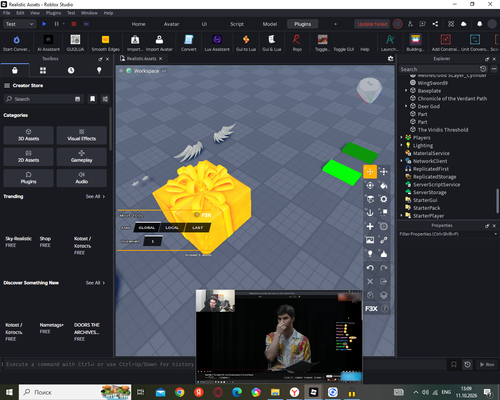The image size is (500, 400).
Task: Open the Windows Start menu
Action: 9,392
